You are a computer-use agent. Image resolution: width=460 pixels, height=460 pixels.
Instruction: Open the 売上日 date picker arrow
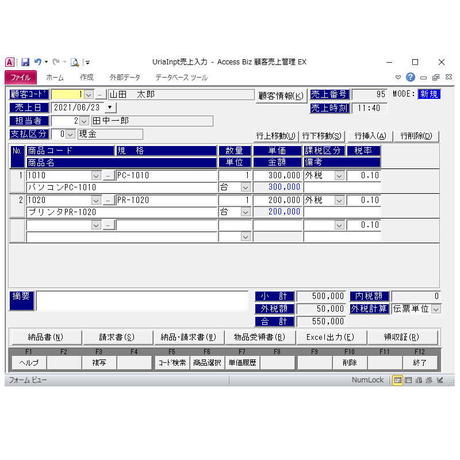110,108
